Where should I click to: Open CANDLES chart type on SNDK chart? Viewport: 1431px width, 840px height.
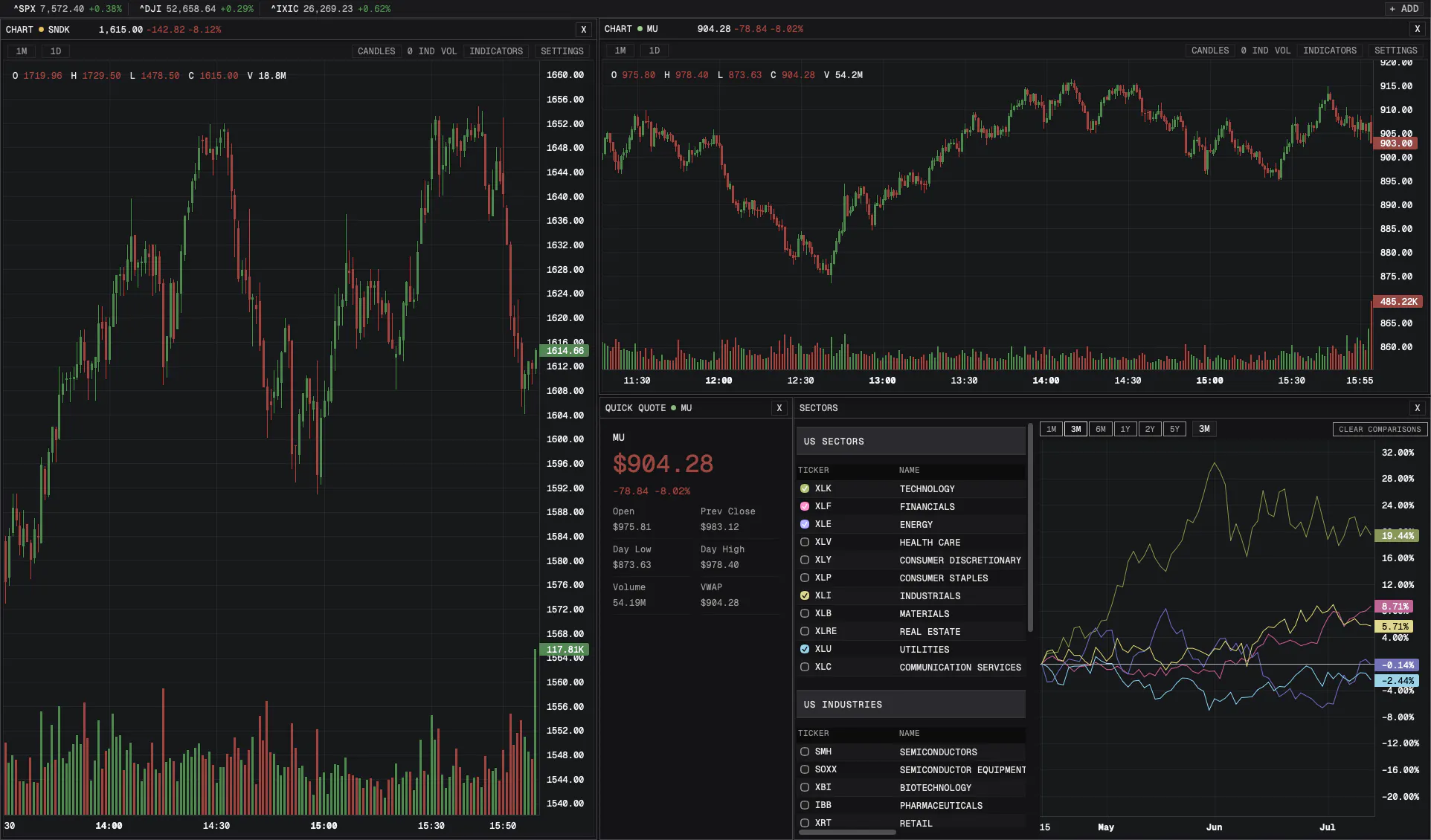[x=376, y=51]
